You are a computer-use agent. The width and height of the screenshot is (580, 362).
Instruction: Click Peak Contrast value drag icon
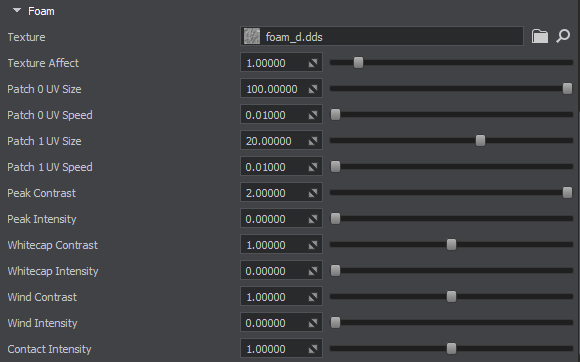[313, 193]
